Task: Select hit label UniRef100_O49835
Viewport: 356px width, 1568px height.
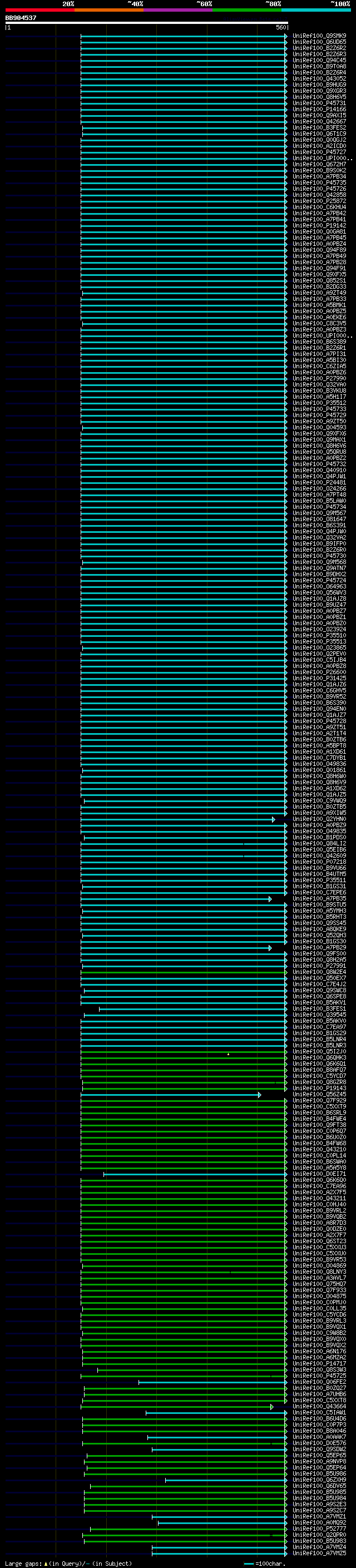Action: coord(319,832)
